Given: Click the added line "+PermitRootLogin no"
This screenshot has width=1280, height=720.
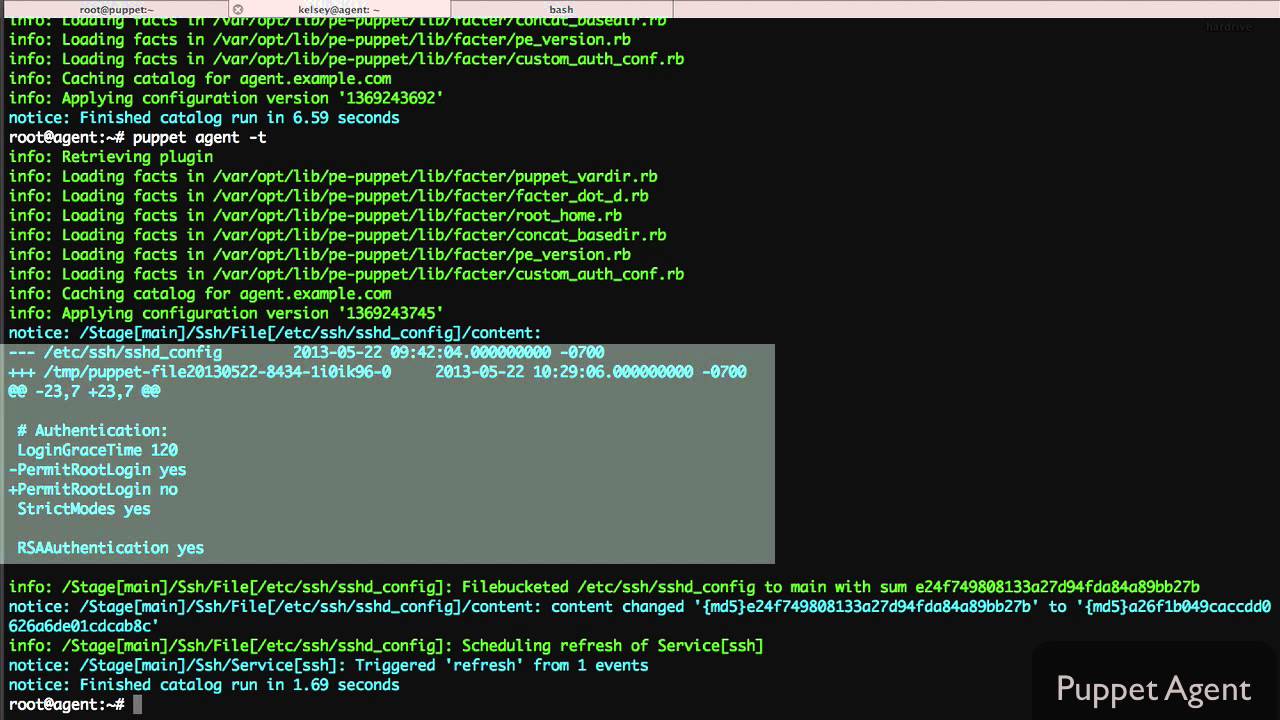Looking at the screenshot, I should pos(93,489).
